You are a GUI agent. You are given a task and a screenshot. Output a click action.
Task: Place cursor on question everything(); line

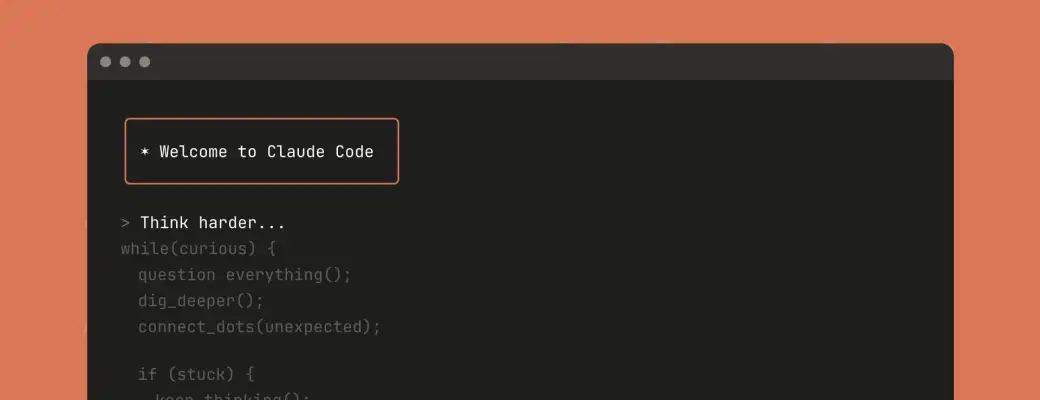click(245, 275)
